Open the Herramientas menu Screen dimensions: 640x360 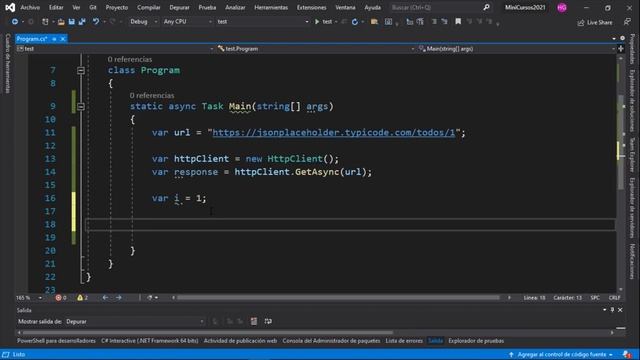[x=271, y=7]
